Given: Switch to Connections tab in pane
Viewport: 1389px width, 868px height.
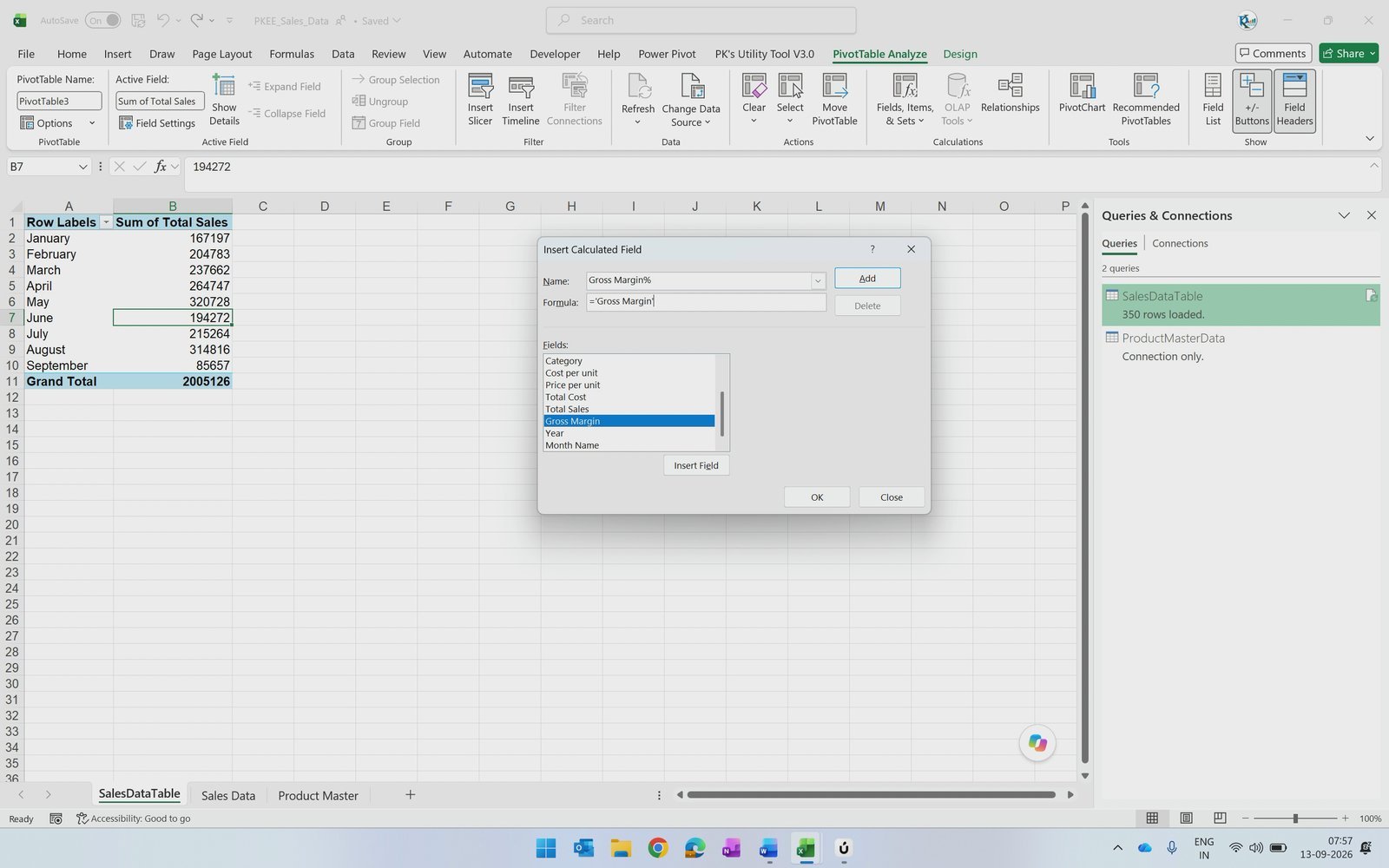Looking at the screenshot, I should [x=1180, y=243].
